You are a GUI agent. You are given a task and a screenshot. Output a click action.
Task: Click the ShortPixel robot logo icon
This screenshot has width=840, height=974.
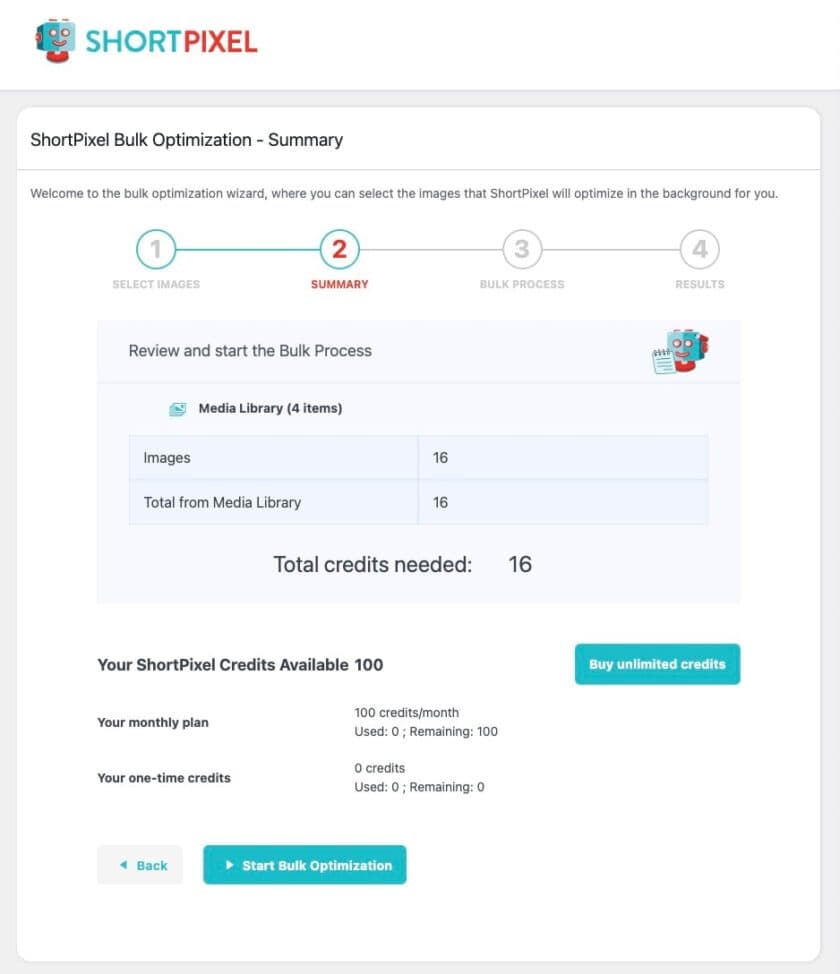point(54,41)
